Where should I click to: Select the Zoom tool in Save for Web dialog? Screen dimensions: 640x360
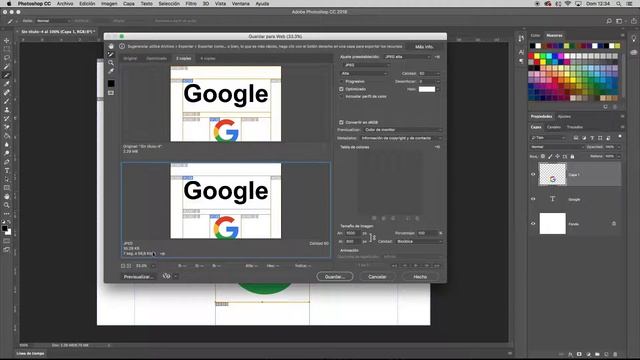tap(111, 62)
